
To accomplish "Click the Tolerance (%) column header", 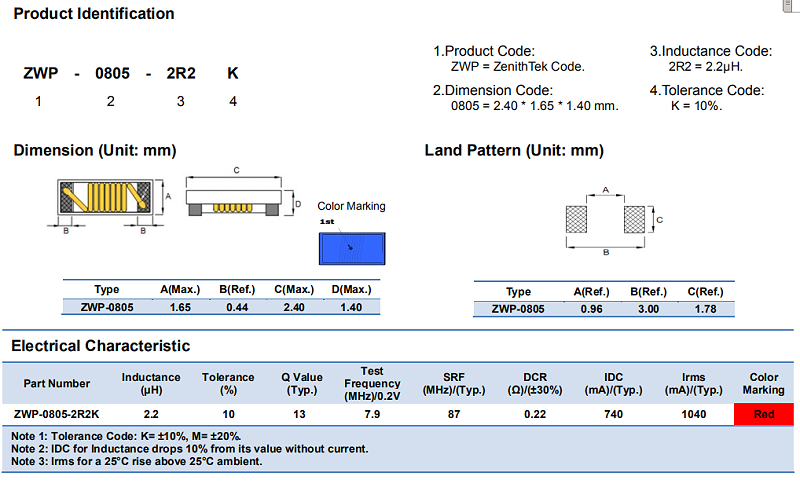I will (228, 384).
